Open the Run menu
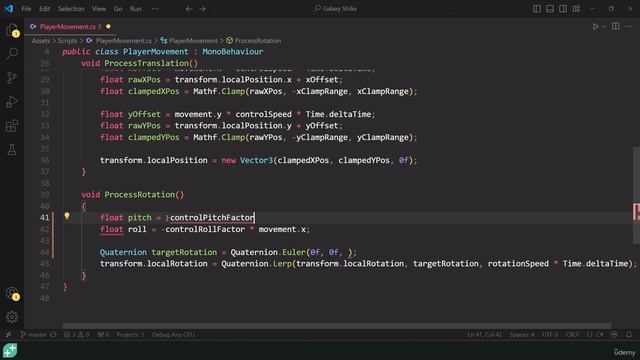 point(136,9)
